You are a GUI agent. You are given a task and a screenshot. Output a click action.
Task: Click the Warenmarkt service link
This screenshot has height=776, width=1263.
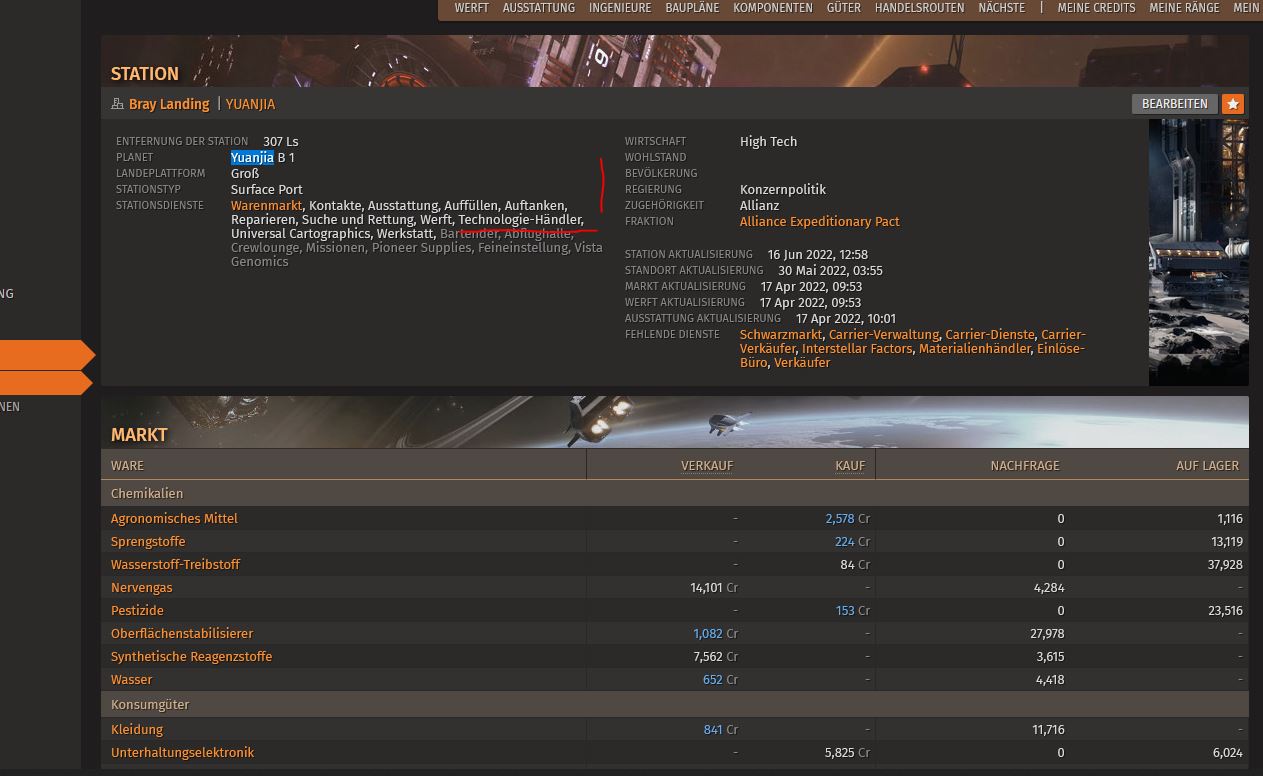click(266, 205)
